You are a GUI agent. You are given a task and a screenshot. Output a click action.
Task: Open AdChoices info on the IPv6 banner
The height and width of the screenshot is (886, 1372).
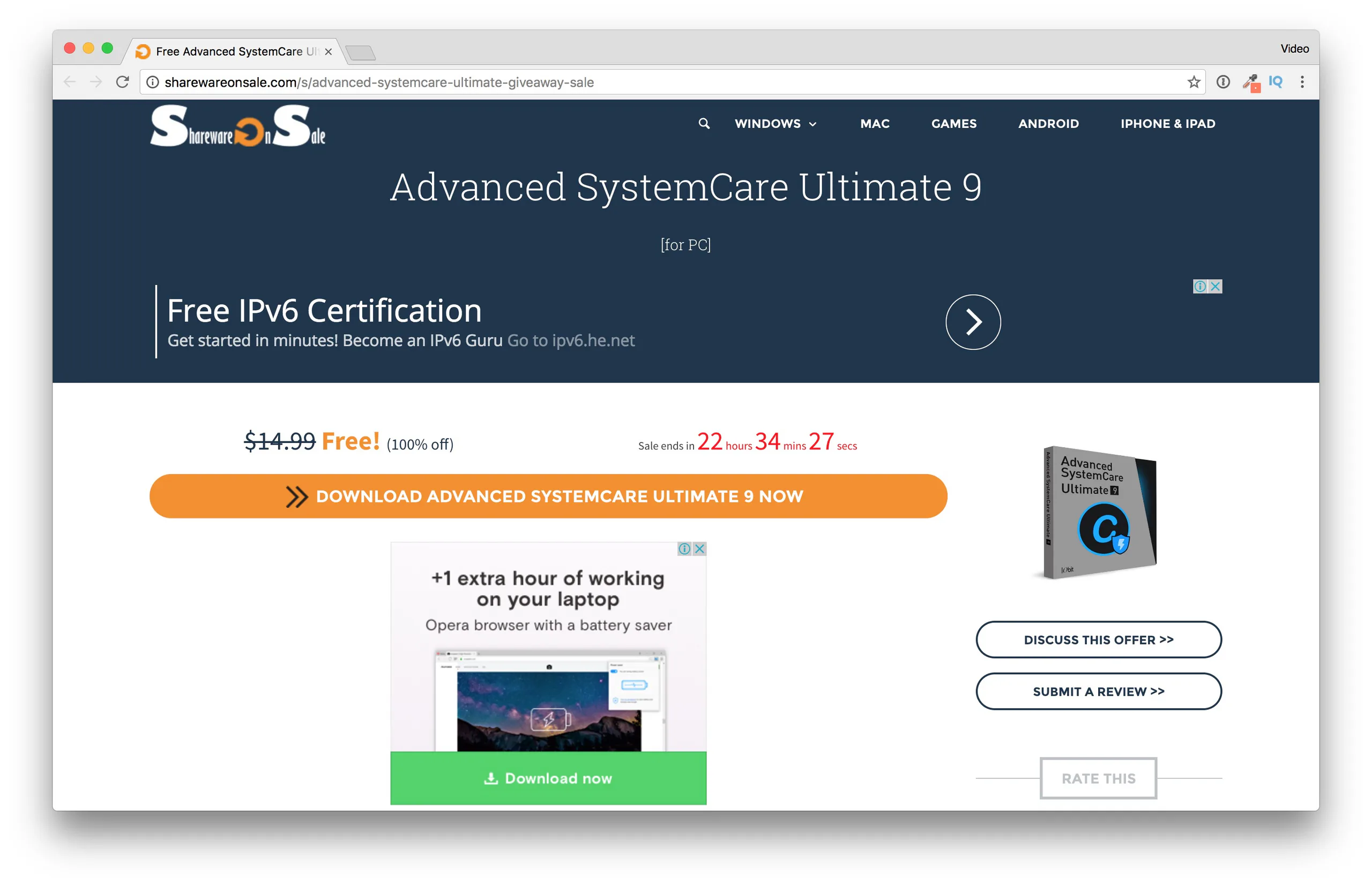(x=1200, y=287)
